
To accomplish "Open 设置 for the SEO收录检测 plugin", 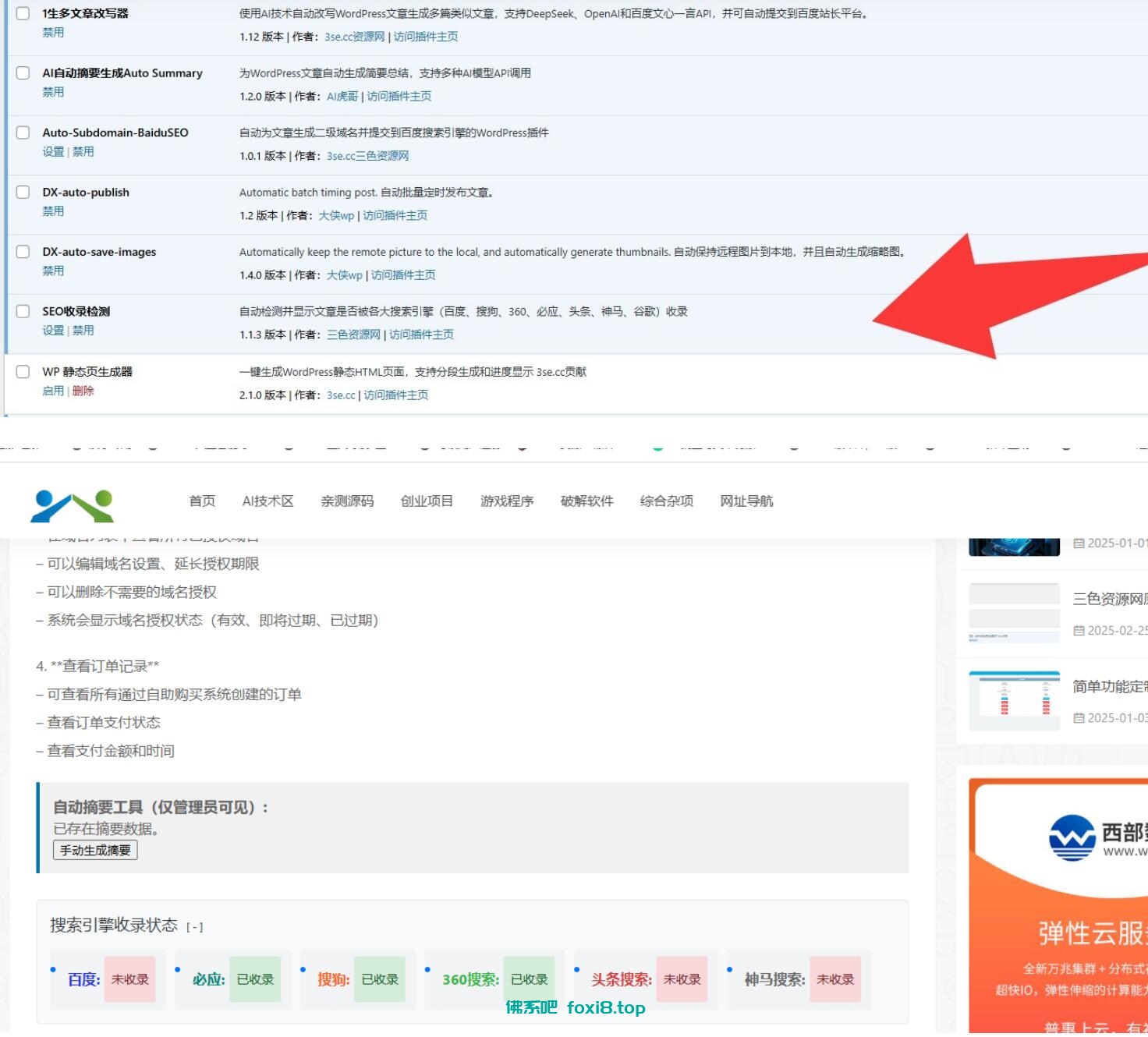I will 53,331.
